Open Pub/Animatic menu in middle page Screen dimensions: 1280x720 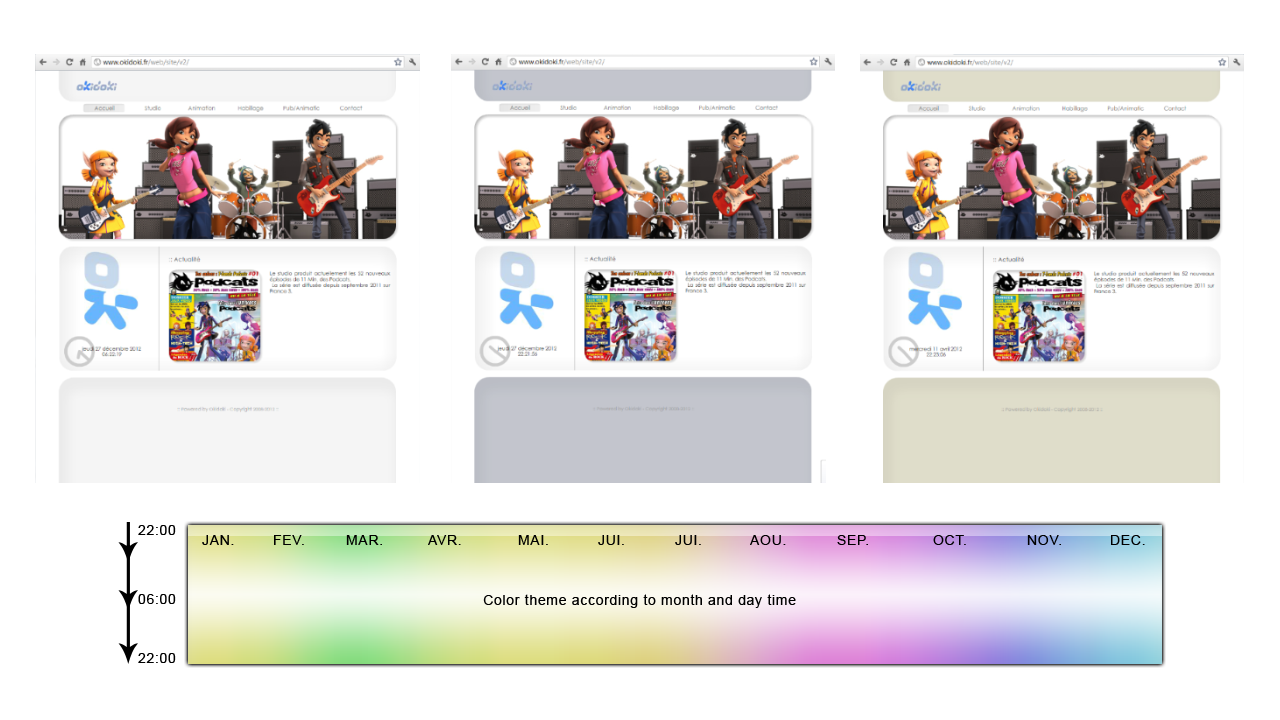point(717,108)
